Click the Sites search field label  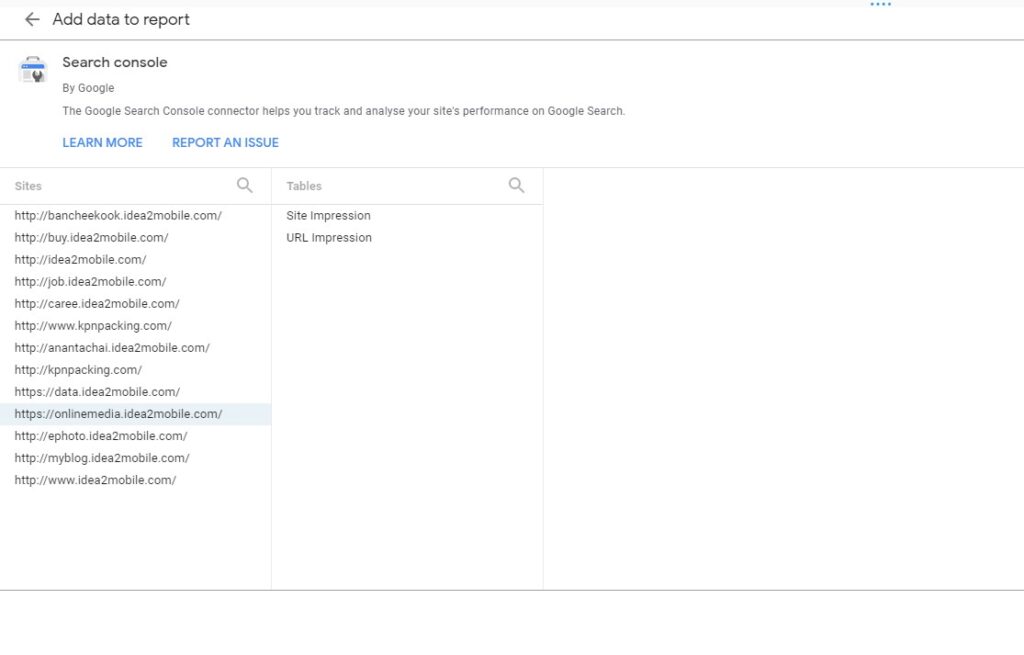pos(28,186)
